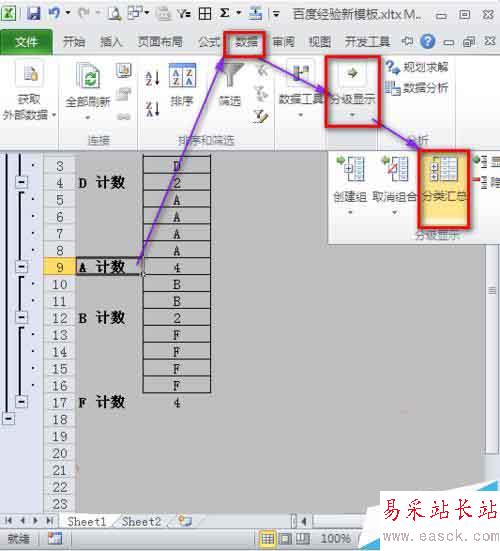The height and width of the screenshot is (551, 500).
Task: Switch to the 公式 ribbon tab
Action: [209, 42]
